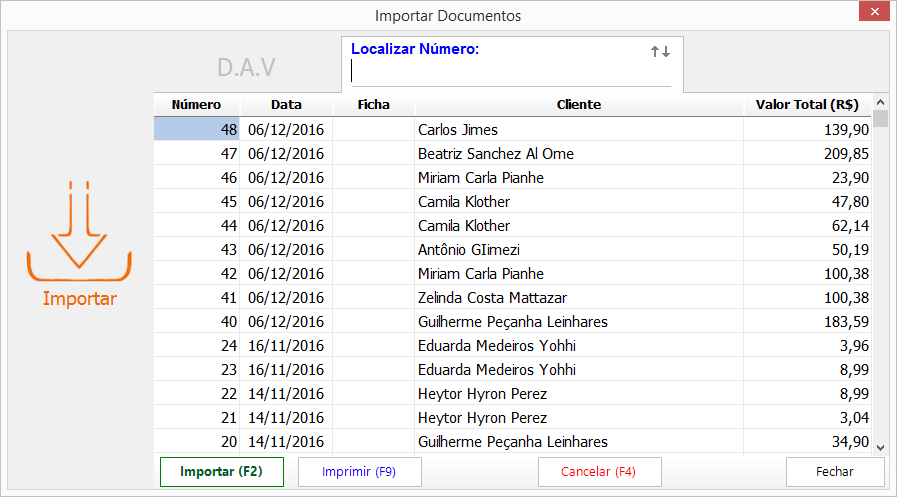Click the value 183,59
This screenshot has height=497, width=897.
(x=846, y=322)
